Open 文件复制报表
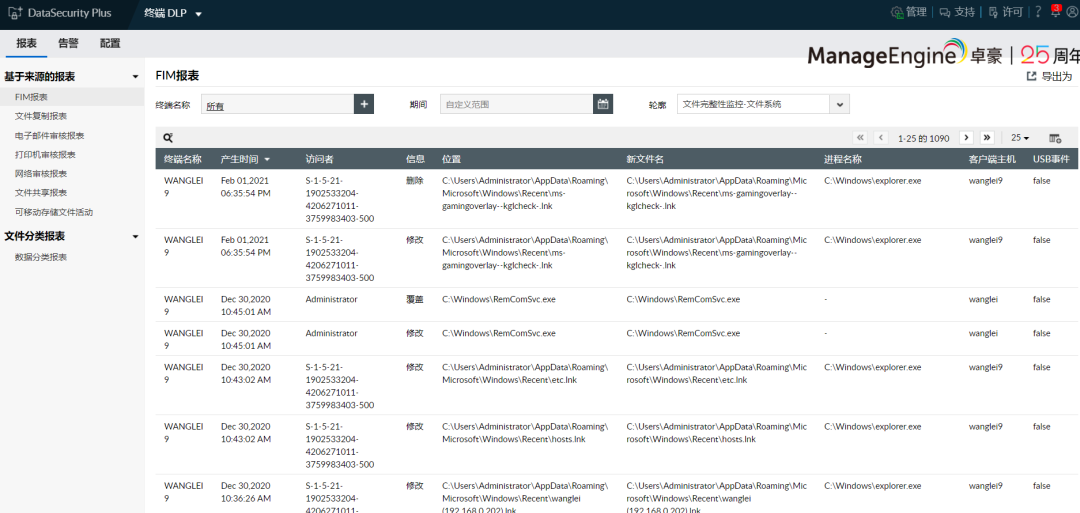 [x=41, y=116]
